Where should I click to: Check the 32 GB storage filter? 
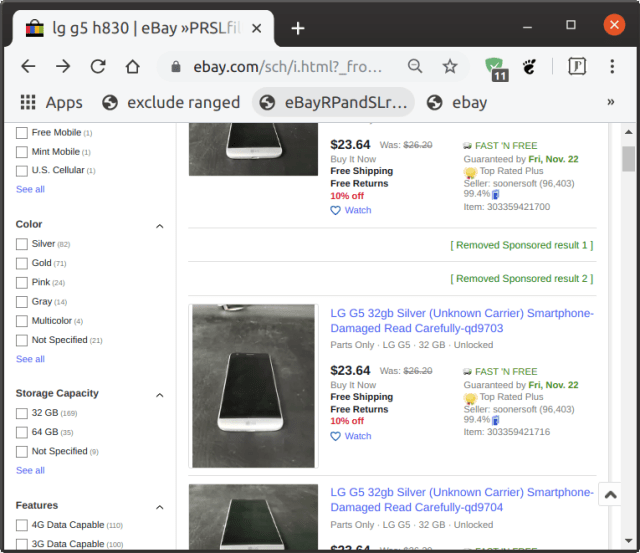pyautogui.click(x=22, y=413)
